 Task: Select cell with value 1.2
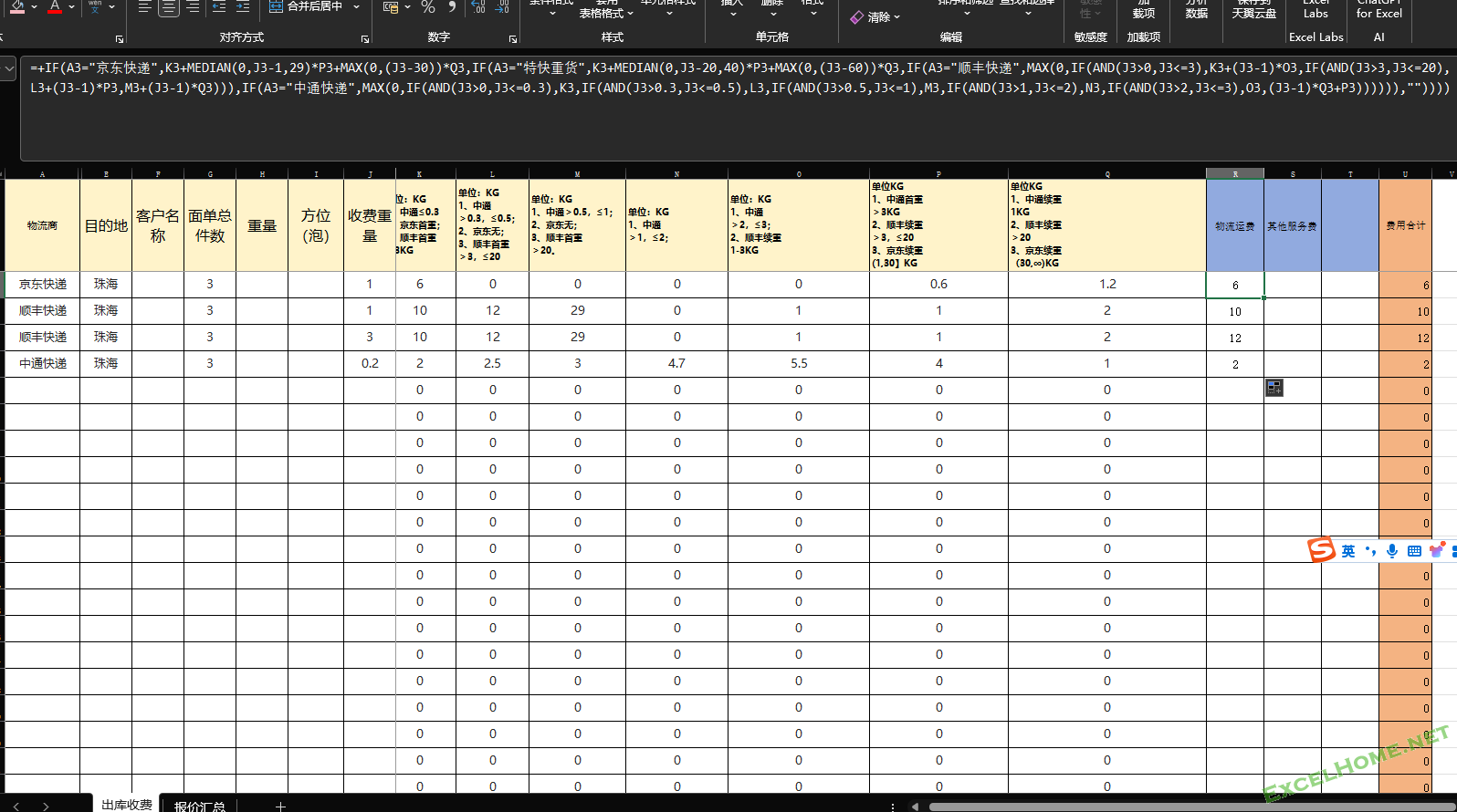(x=1107, y=284)
